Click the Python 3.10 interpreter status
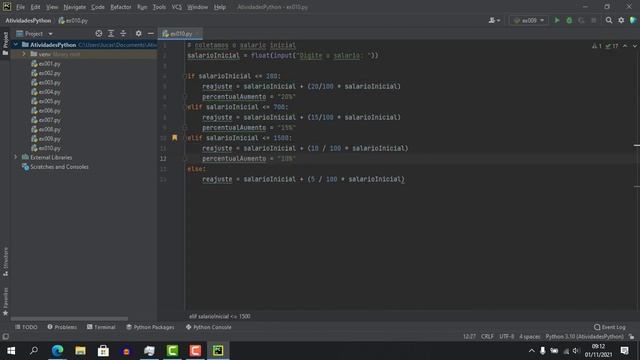Screen dimensions: 640x360 point(584,337)
